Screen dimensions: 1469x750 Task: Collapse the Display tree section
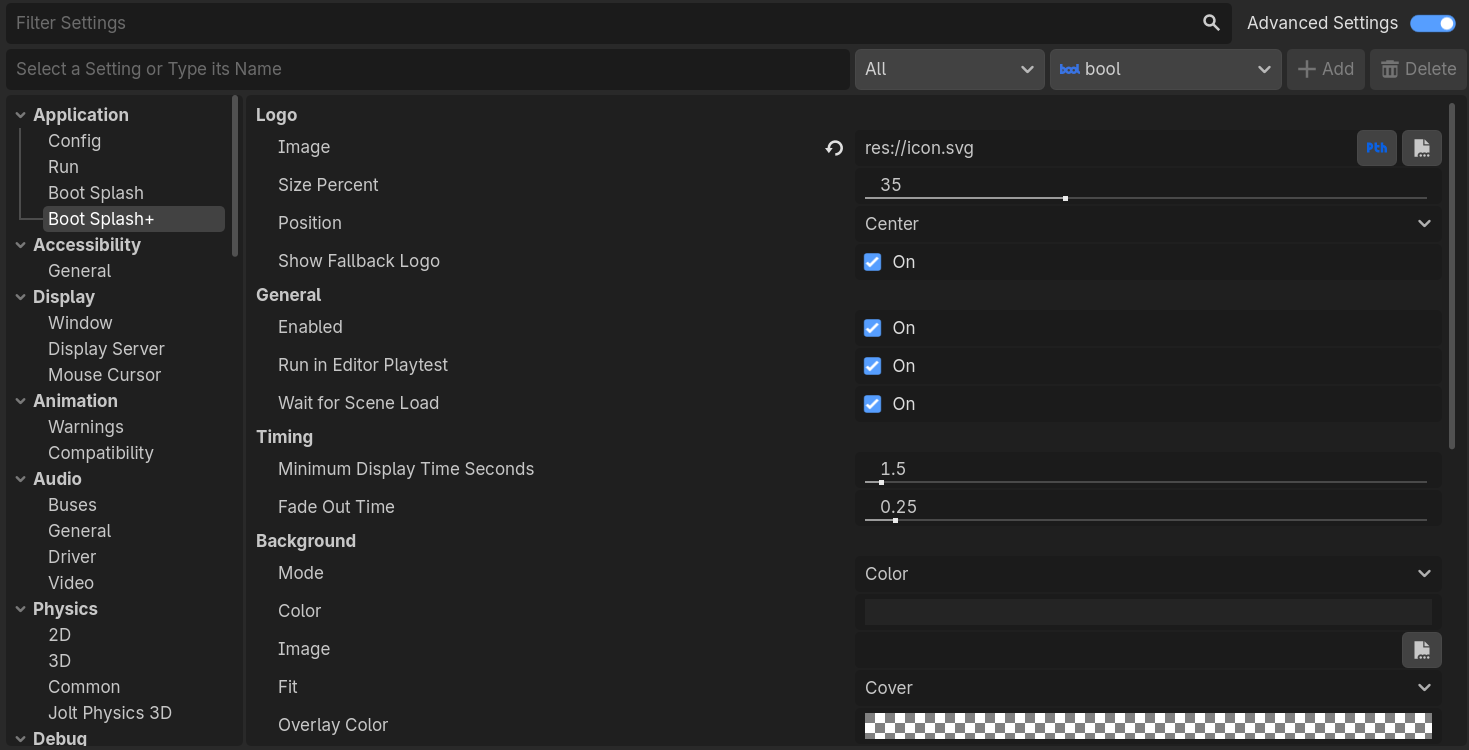click(x=20, y=297)
